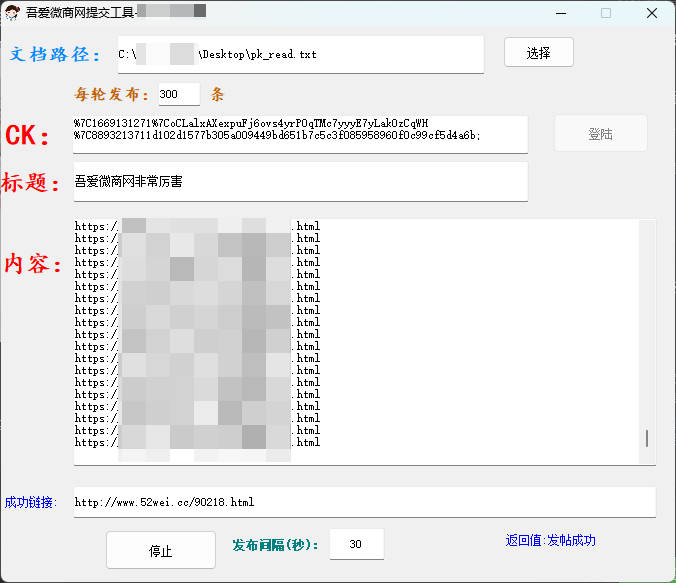Focus the 发布间隔 seconds field showing 30
Screen dimensions: 676x583
coord(356,545)
